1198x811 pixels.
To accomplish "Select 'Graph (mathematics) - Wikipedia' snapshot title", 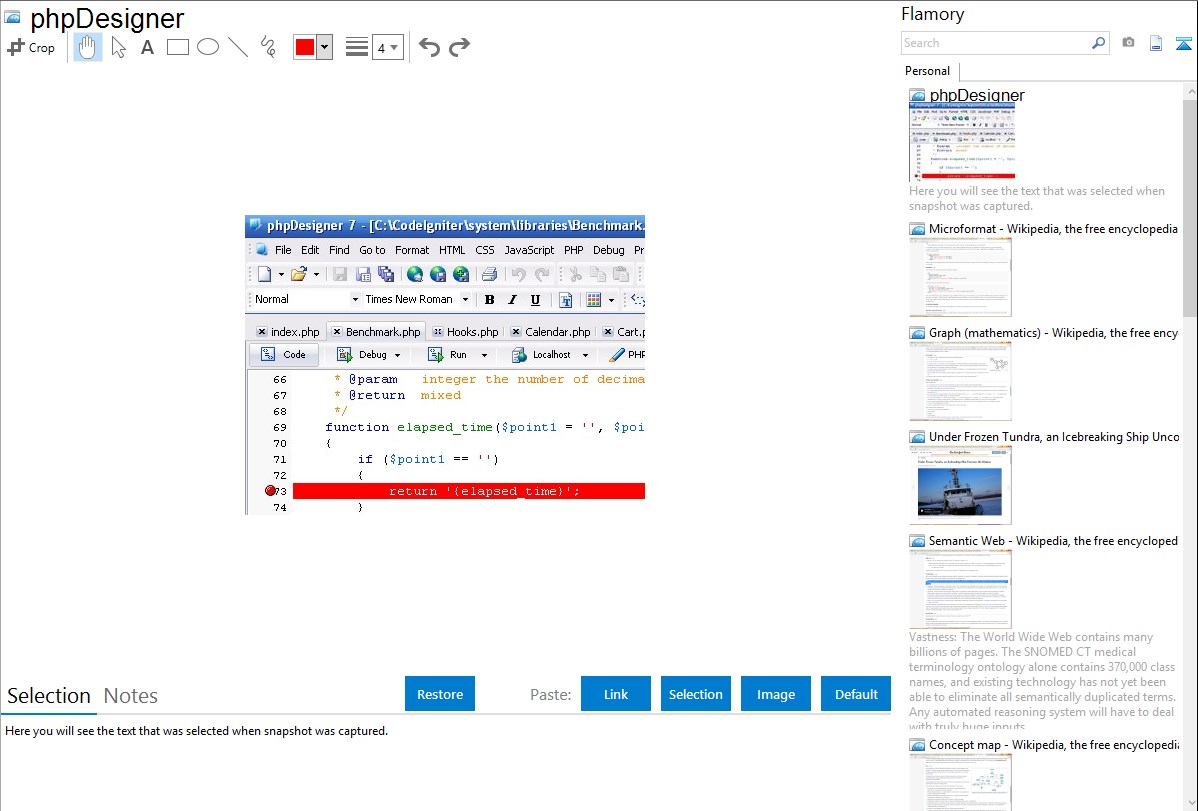I will click(x=1053, y=333).
